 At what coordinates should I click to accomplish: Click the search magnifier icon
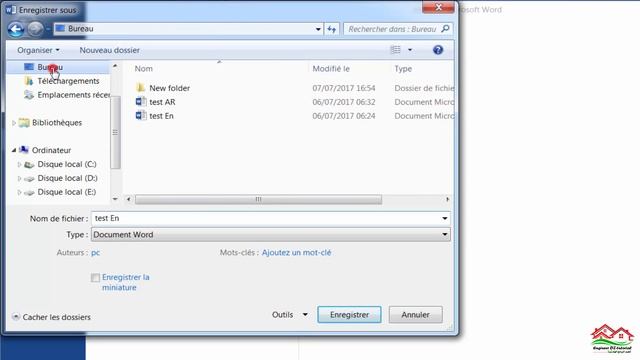(445, 29)
